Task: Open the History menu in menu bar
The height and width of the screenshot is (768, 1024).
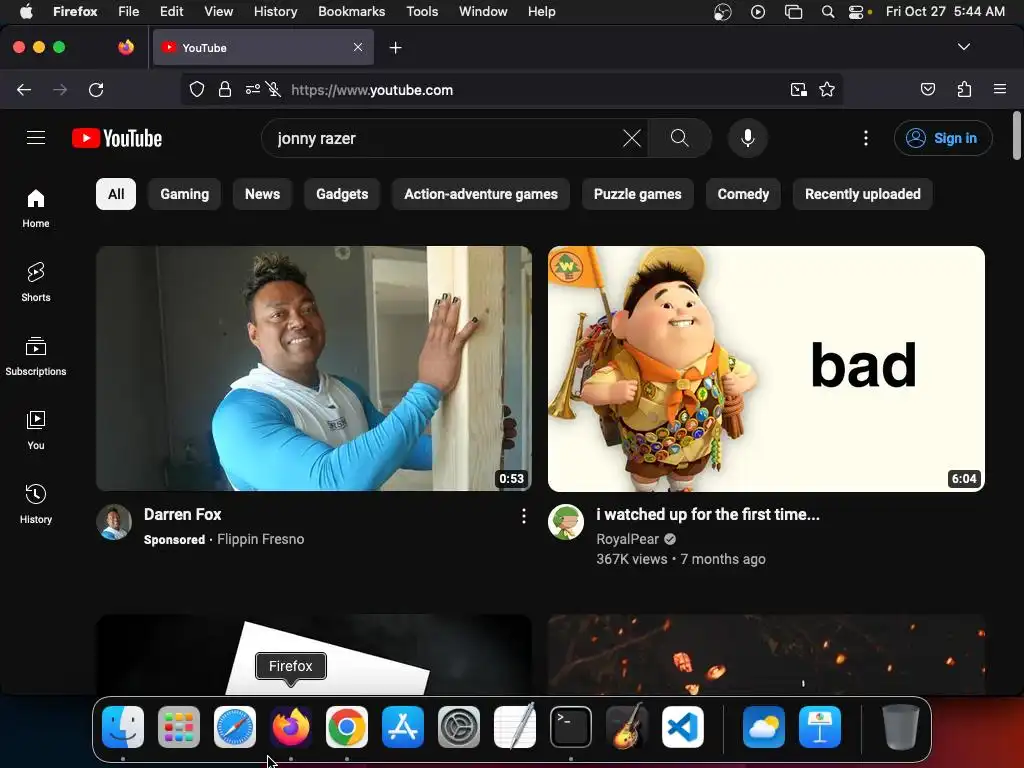Action: point(276,12)
